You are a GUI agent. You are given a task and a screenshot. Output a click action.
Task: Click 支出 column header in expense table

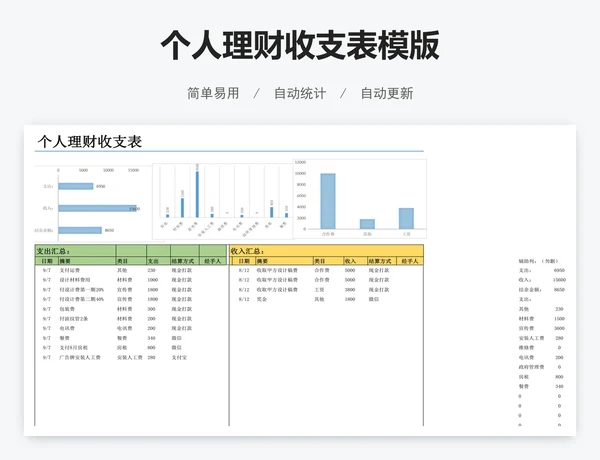158,261
